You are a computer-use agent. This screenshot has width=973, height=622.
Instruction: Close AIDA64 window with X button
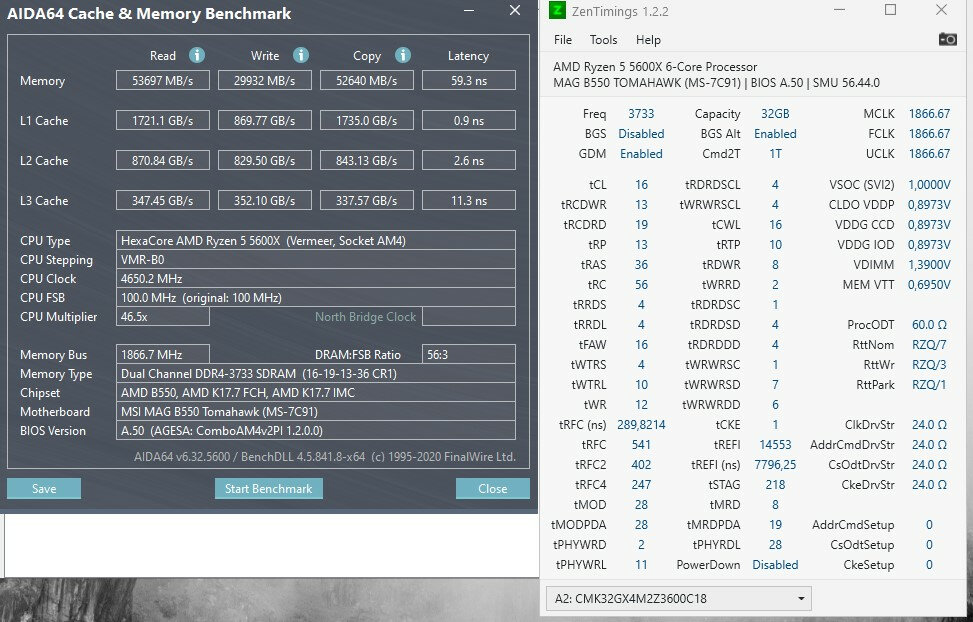[x=514, y=11]
